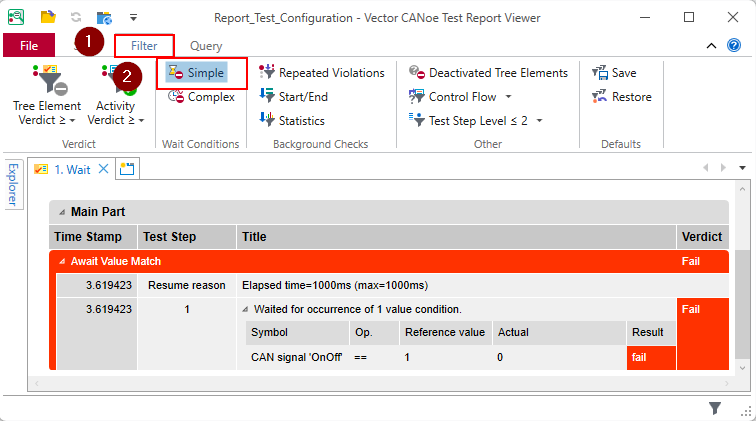Viewport: 756px width, 421px height.
Task: Switch to the Query ribbon tab
Action: click(x=206, y=46)
